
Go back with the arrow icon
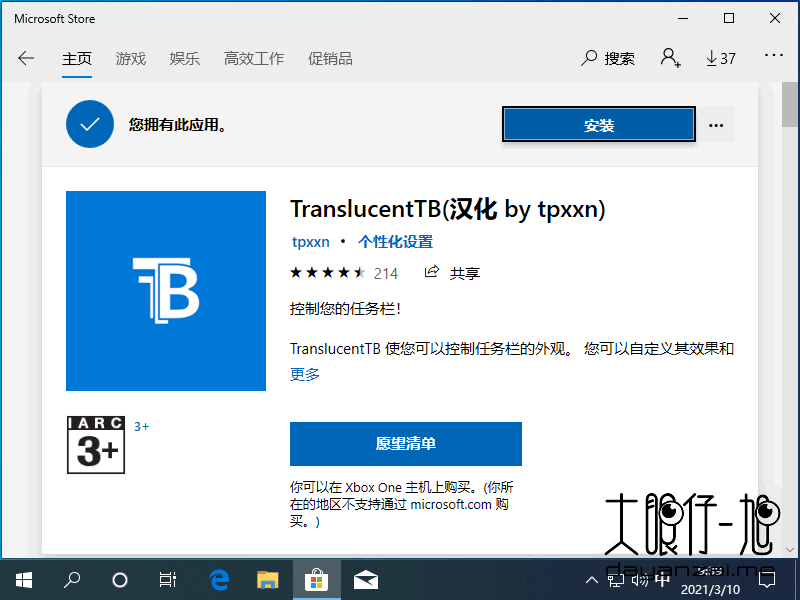26,58
